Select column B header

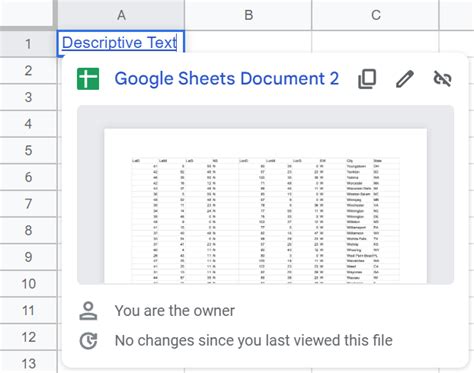coord(248,15)
